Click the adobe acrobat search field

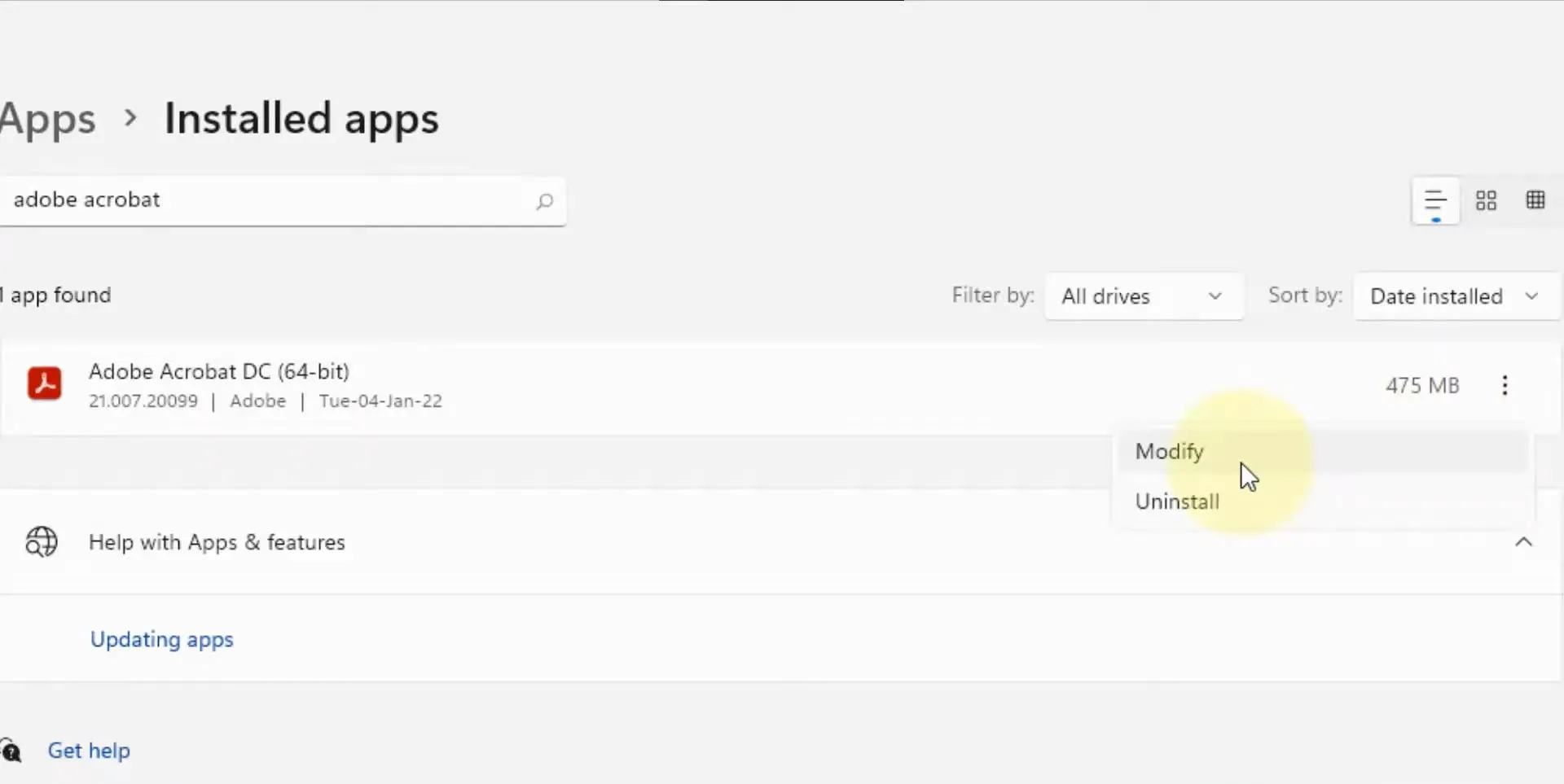tap(261, 200)
